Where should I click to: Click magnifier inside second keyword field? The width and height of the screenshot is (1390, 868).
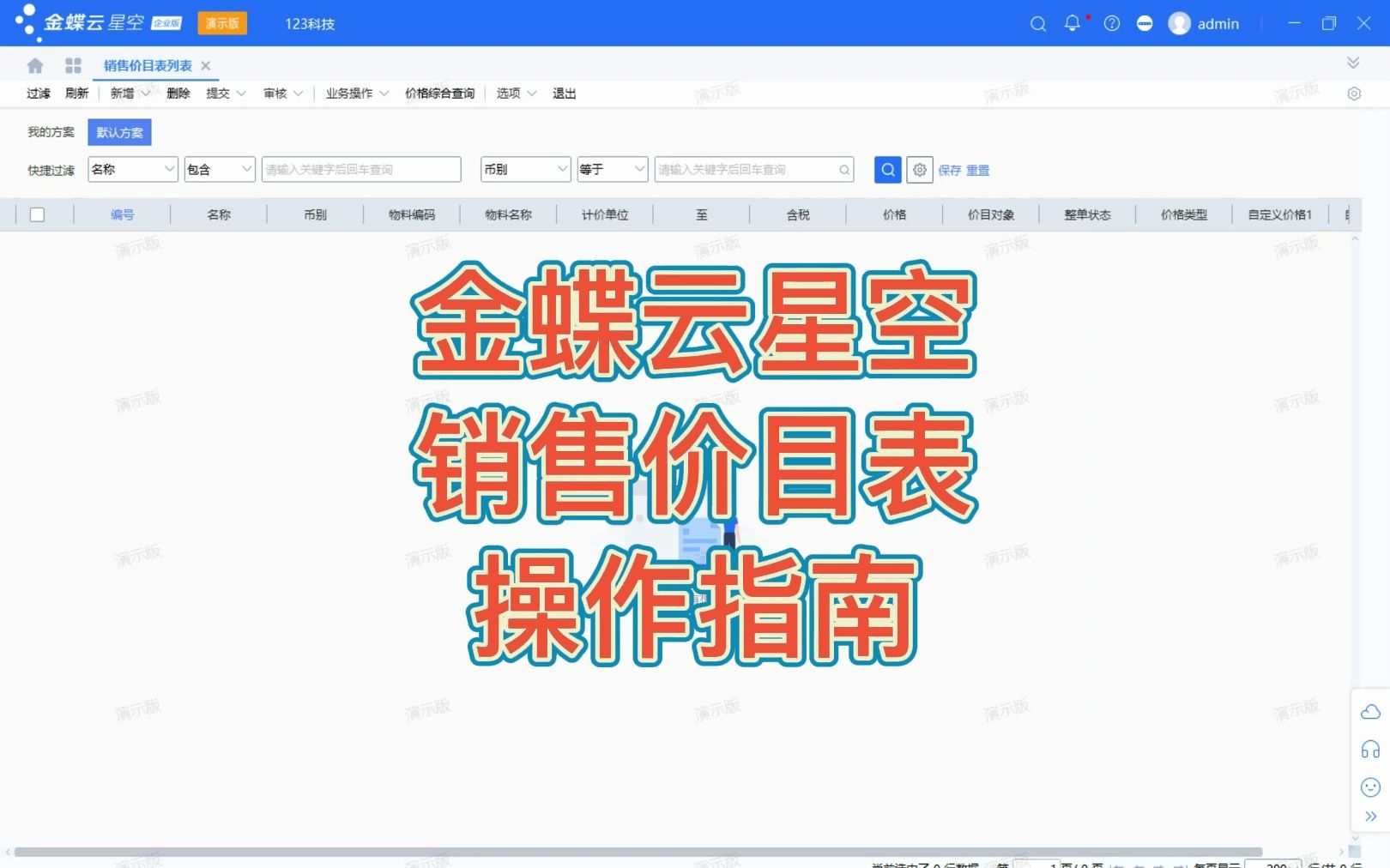[x=844, y=170]
